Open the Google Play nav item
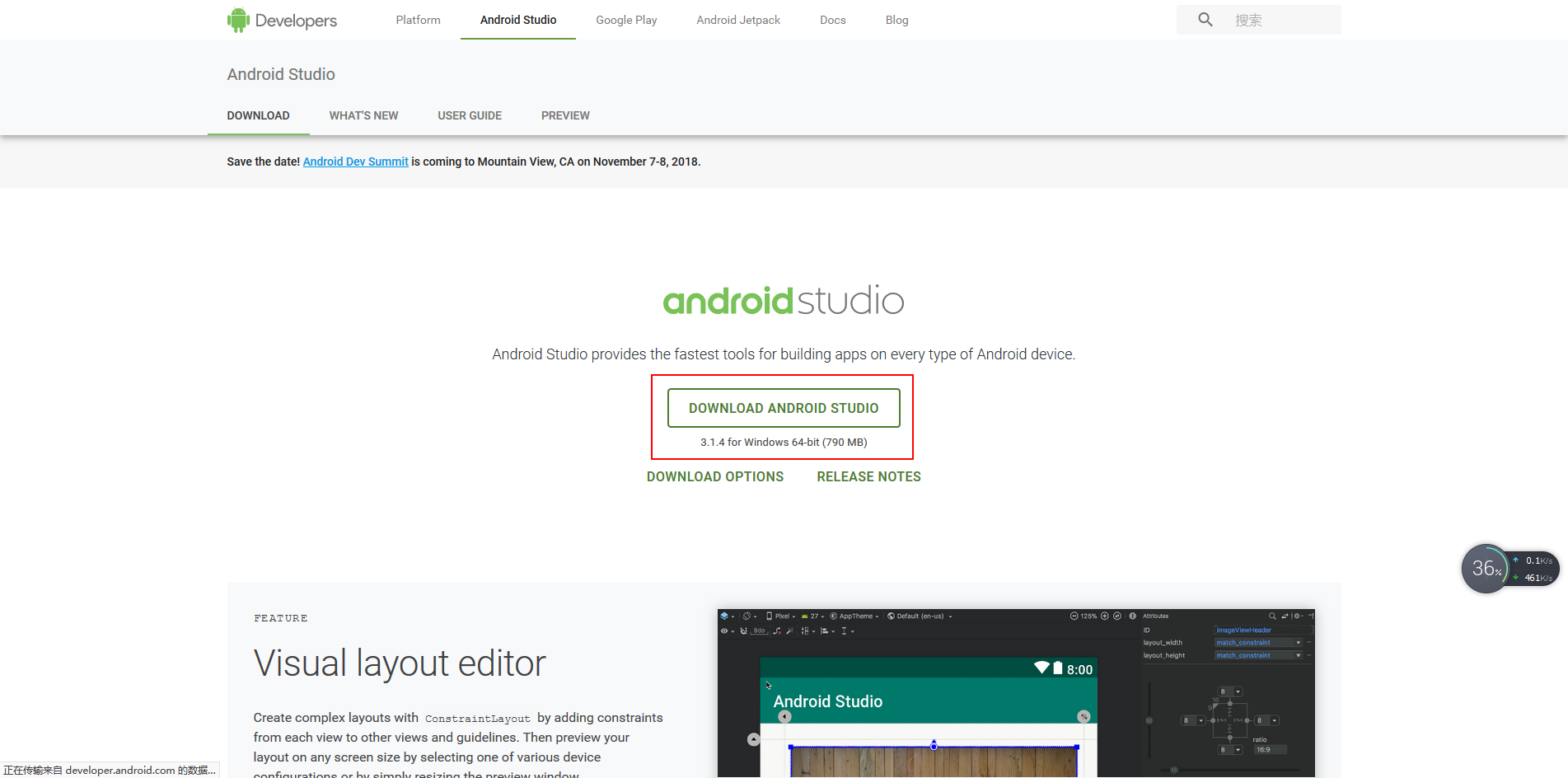The image size is (1568, 778). click(626, 20)
